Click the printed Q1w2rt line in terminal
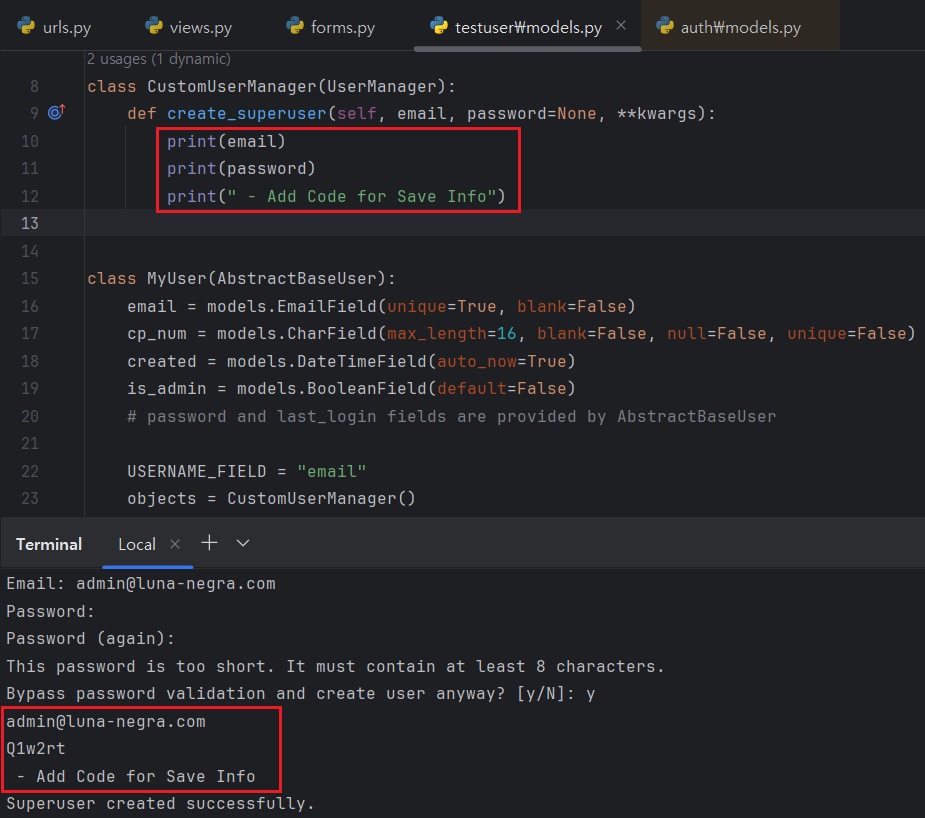Image resolution: width=925 pixels, height=818 pixels. 36,748
